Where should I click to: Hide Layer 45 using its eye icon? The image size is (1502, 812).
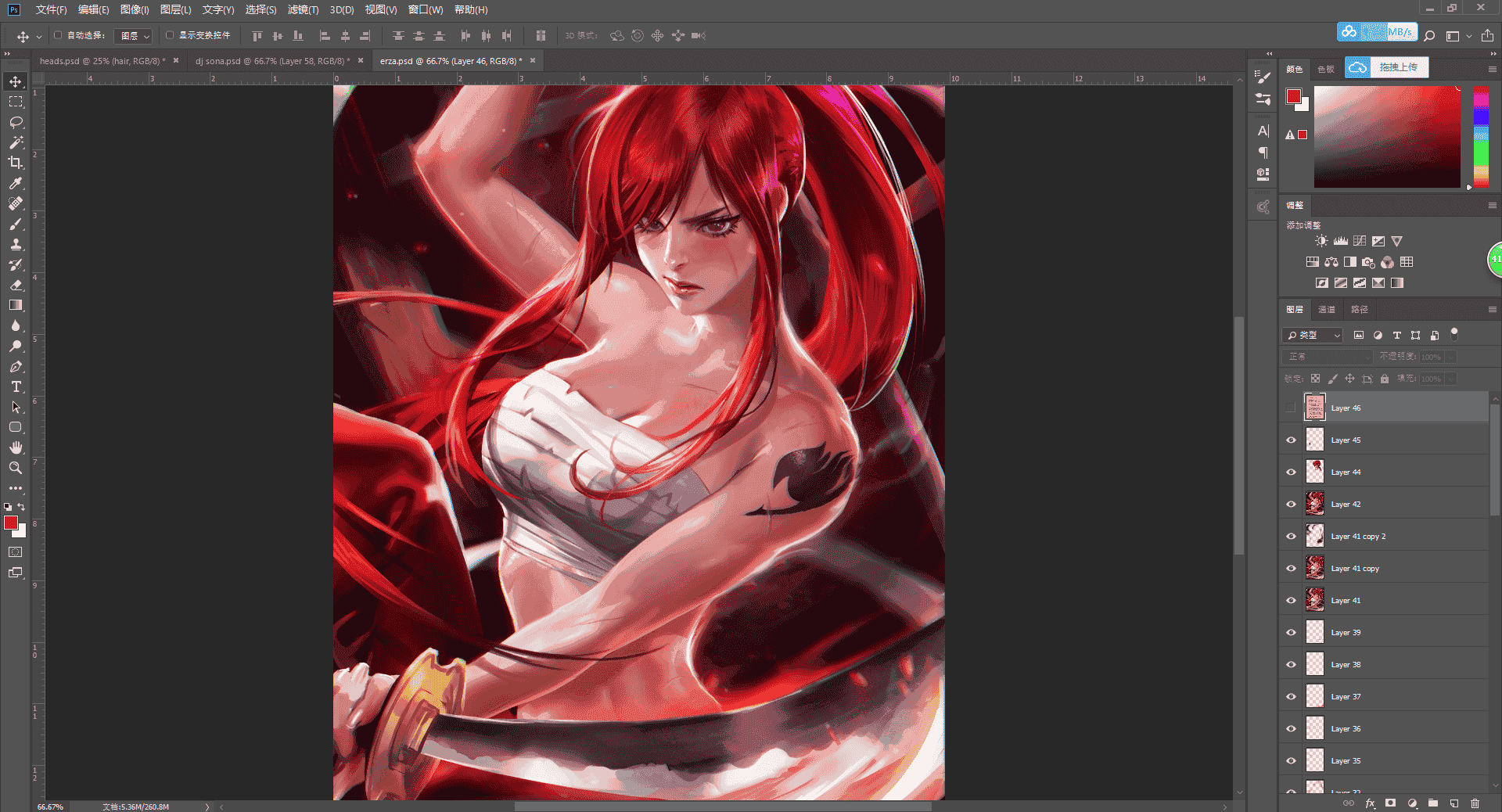click(1291, 440)
